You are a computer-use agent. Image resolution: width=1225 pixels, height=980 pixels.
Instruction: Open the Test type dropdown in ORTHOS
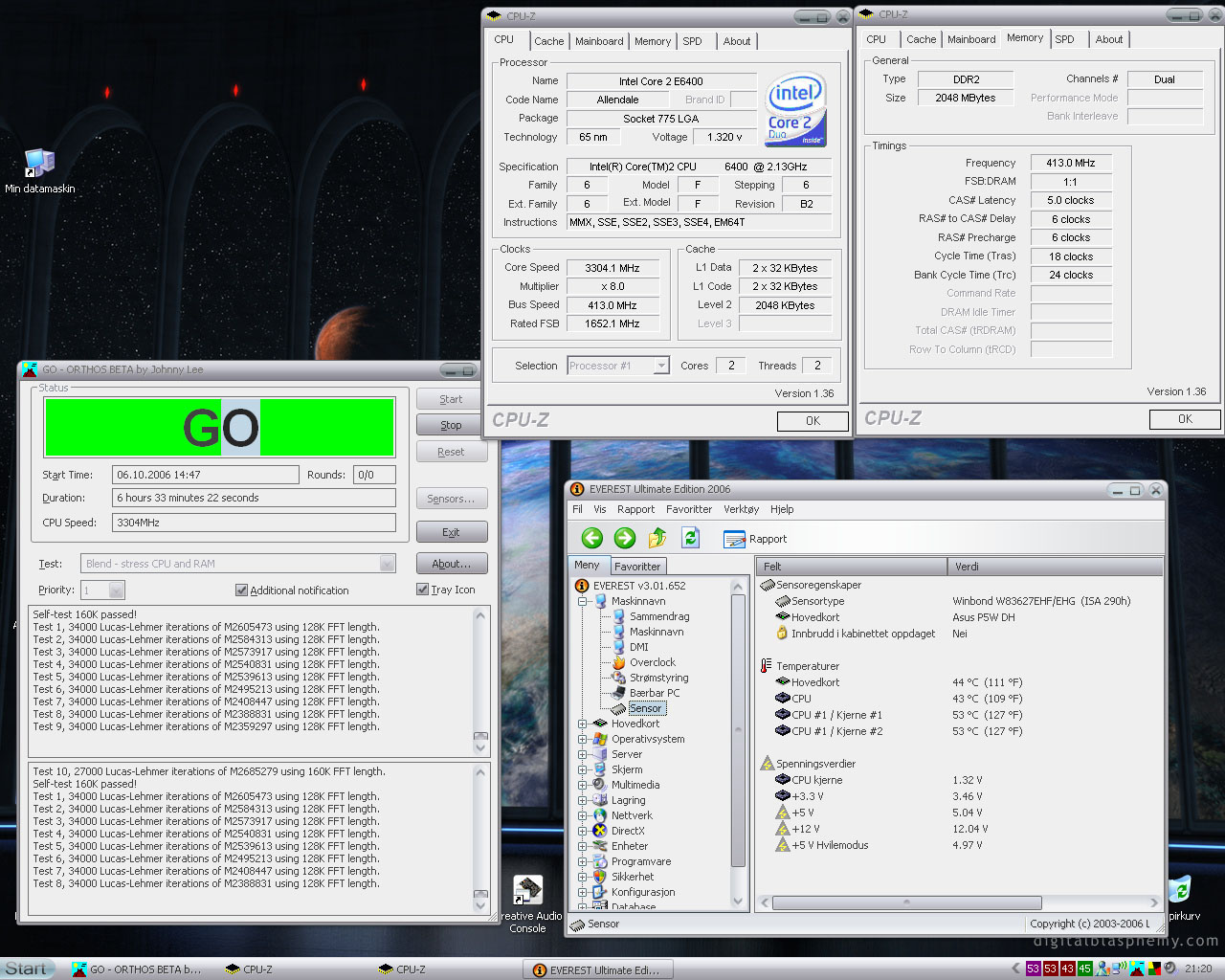point(388,564)
